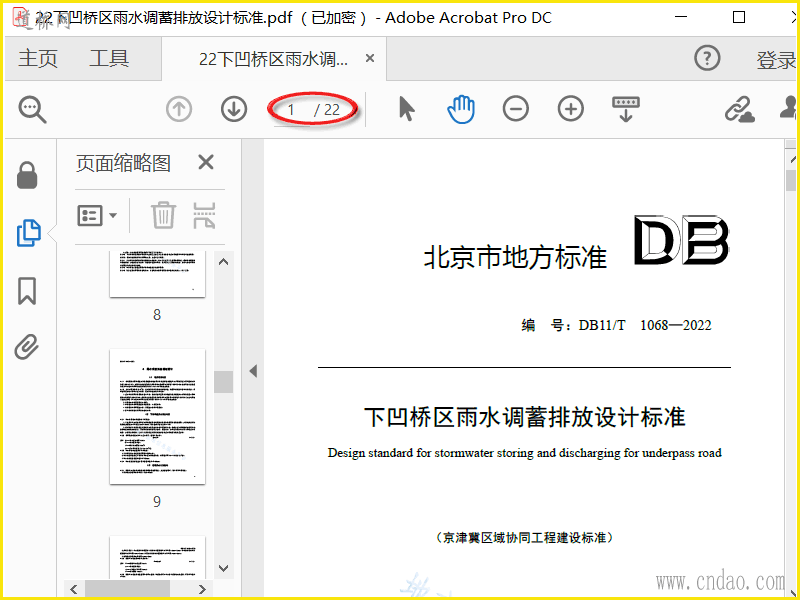The width and height of the screenshot is (800, 600).
Task: Delete pages with the trash icon
Action: [163, 215]
